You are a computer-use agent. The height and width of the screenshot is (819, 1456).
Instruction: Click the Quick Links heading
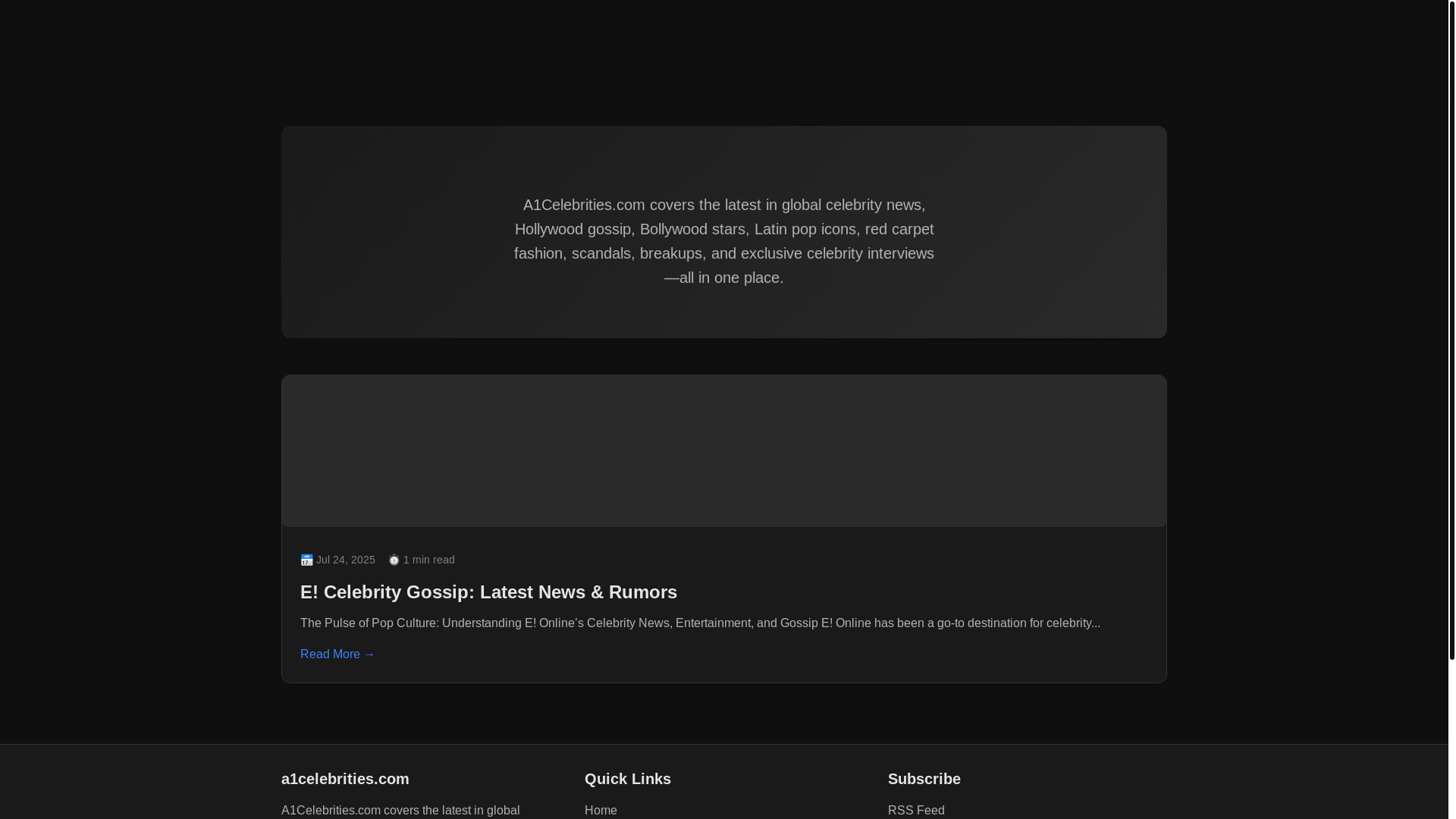point(628,779)
